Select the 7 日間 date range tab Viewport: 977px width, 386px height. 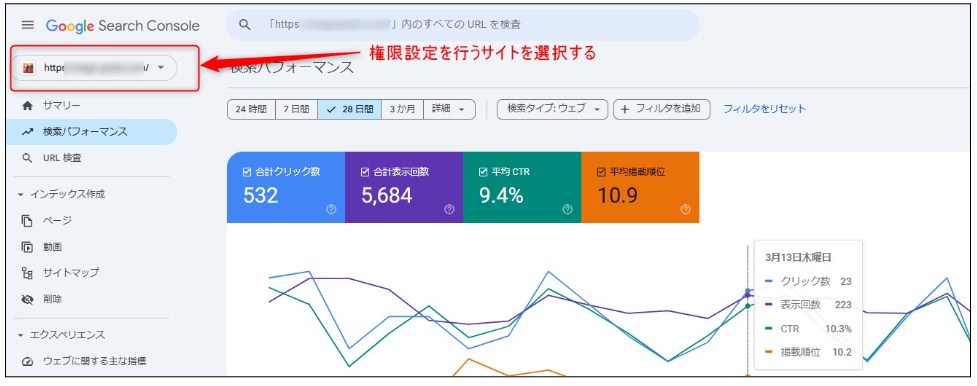click(296, 109)
